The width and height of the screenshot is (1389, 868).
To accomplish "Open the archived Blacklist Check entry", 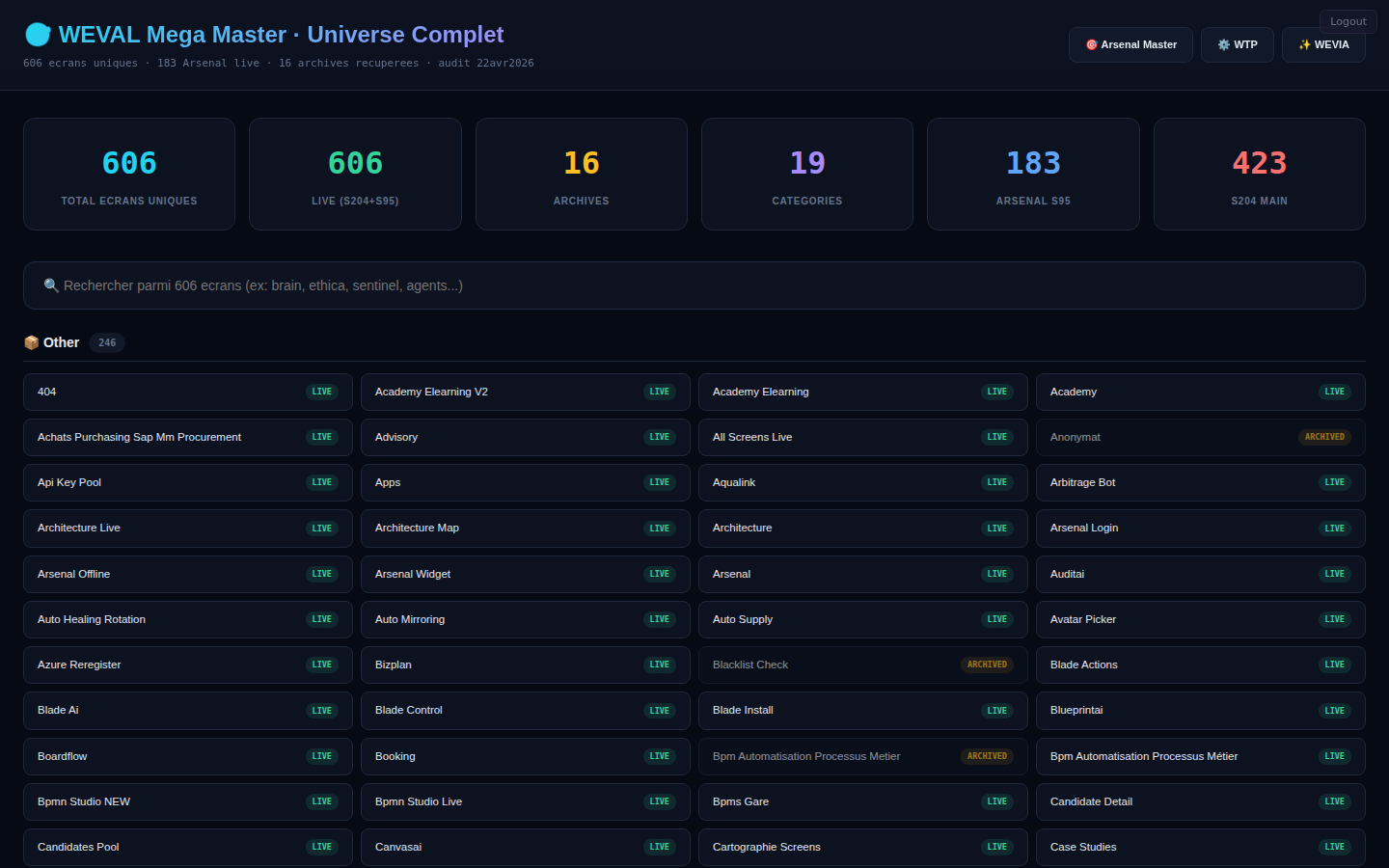I will 862,665.
